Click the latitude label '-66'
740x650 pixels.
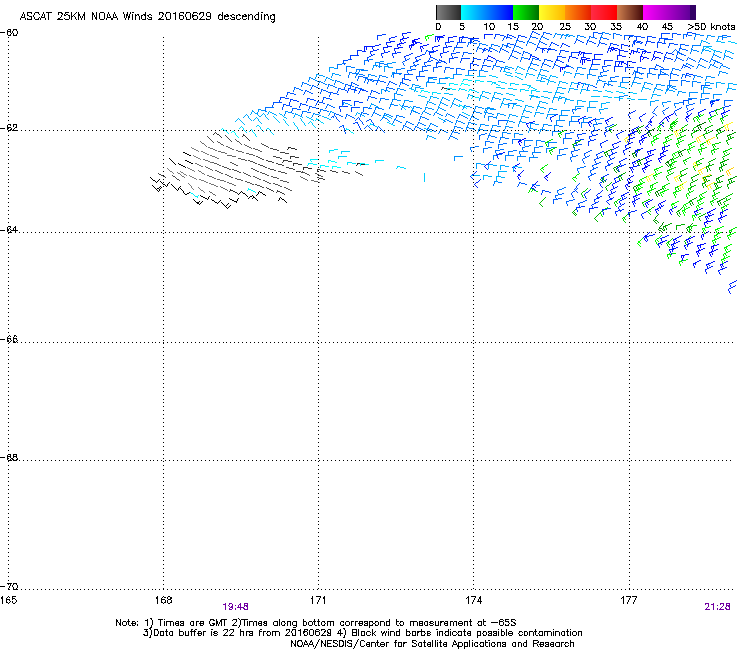(10, 339)
